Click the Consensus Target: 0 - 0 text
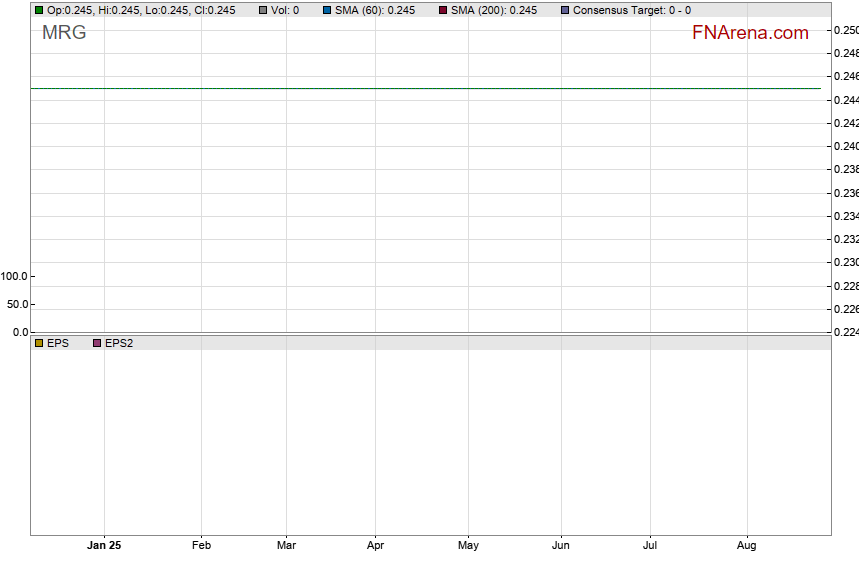The width and height of the screenshot is (859, 566). (x=631, y=10)
